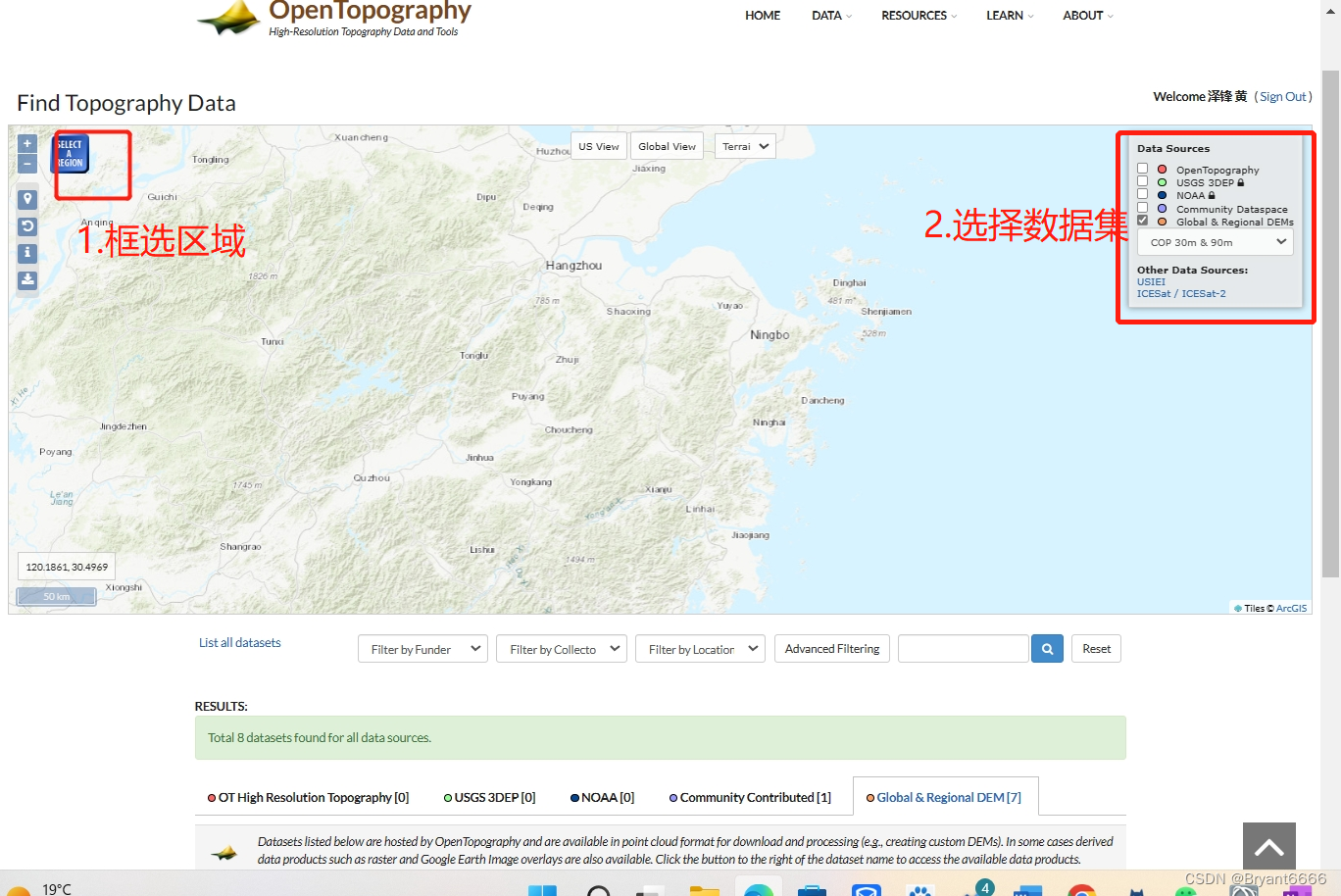Click Find Topography Data heading
The image size is (1341, 896).
click(x=126, y=103)
